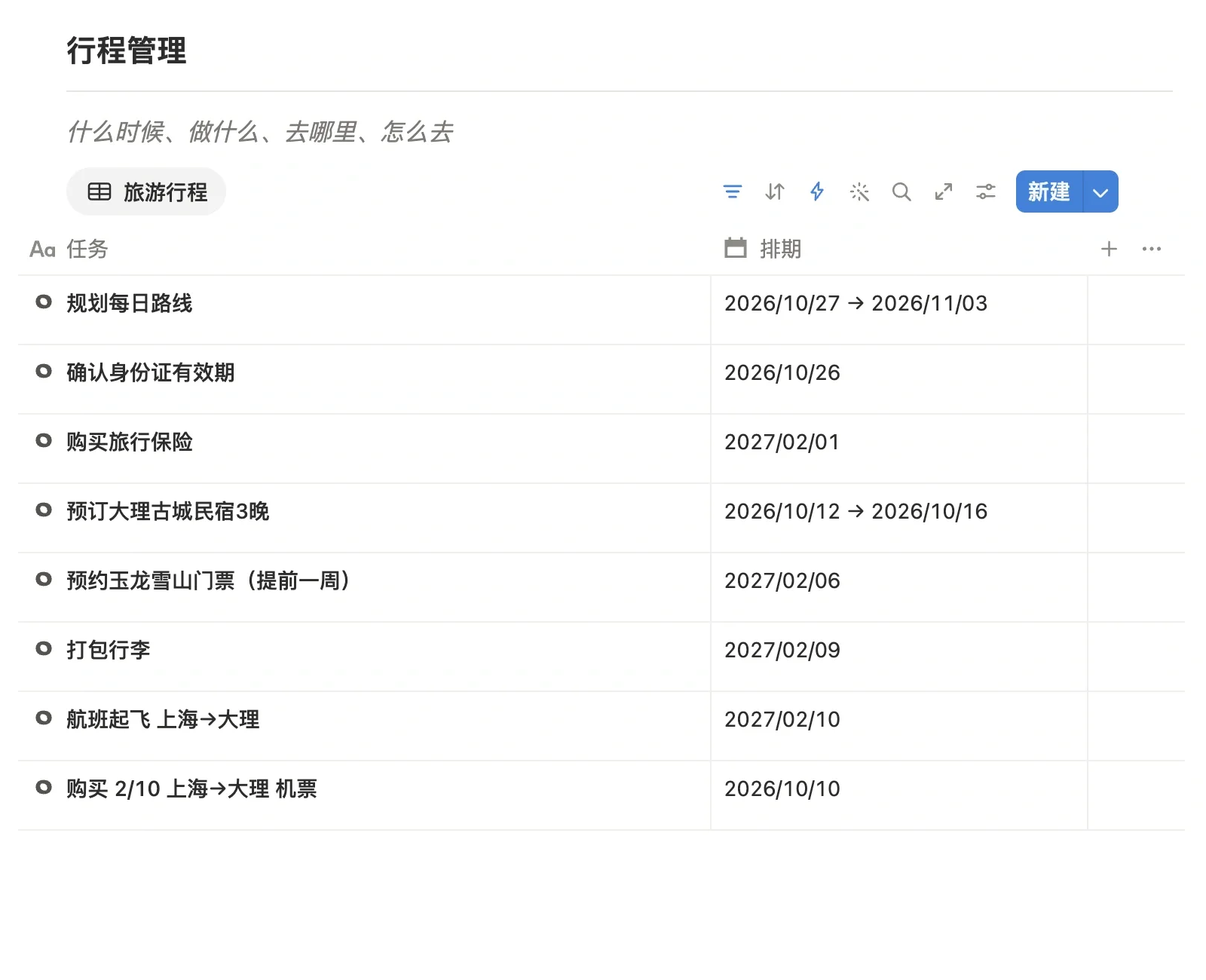Select 购买 2/10 上海→大理 机票 task title

191,789
